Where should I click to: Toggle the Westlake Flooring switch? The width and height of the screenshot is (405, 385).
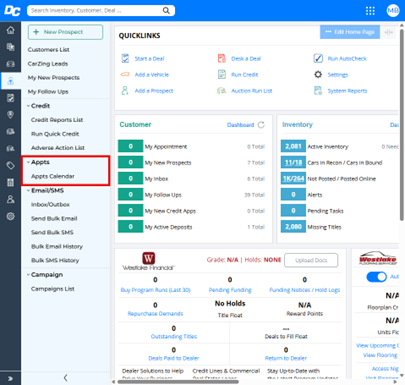(x=376, y=277)
